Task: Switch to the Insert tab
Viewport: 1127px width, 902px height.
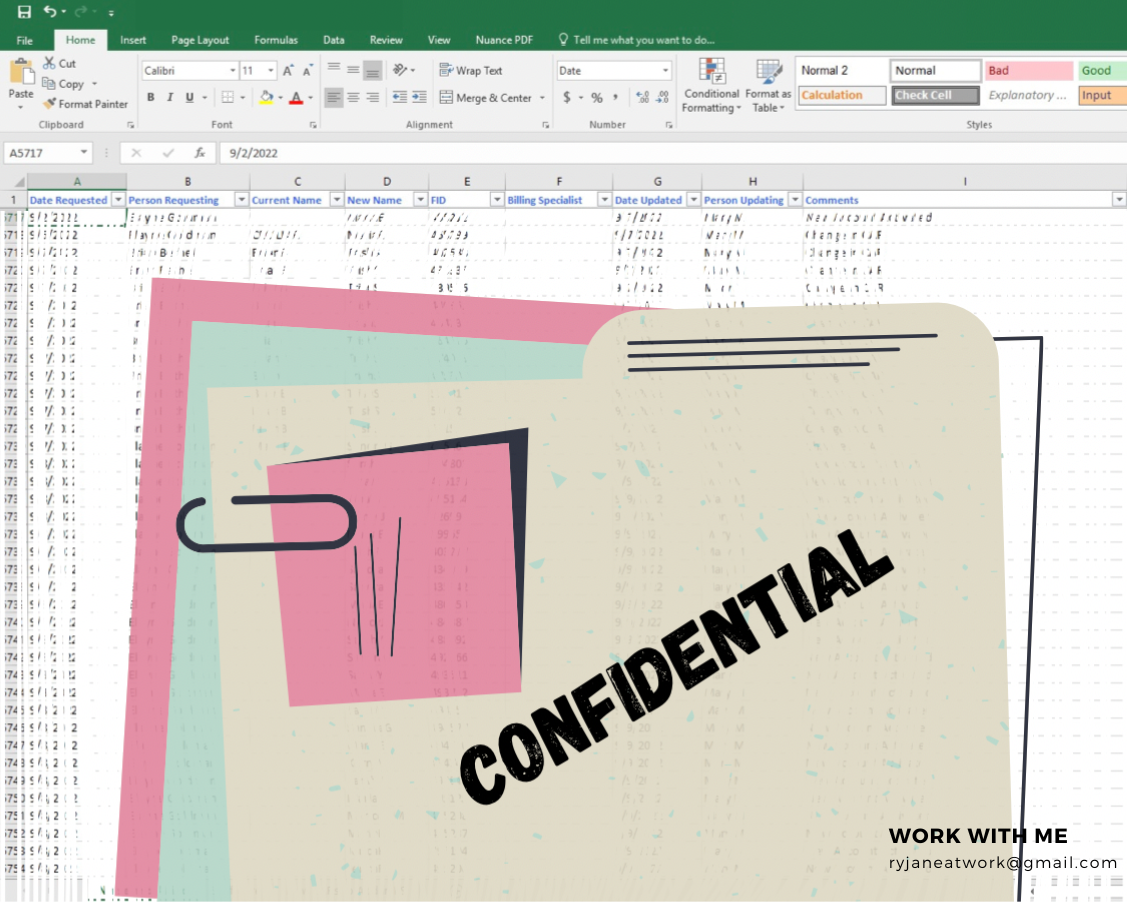Action: pos(133,40)
